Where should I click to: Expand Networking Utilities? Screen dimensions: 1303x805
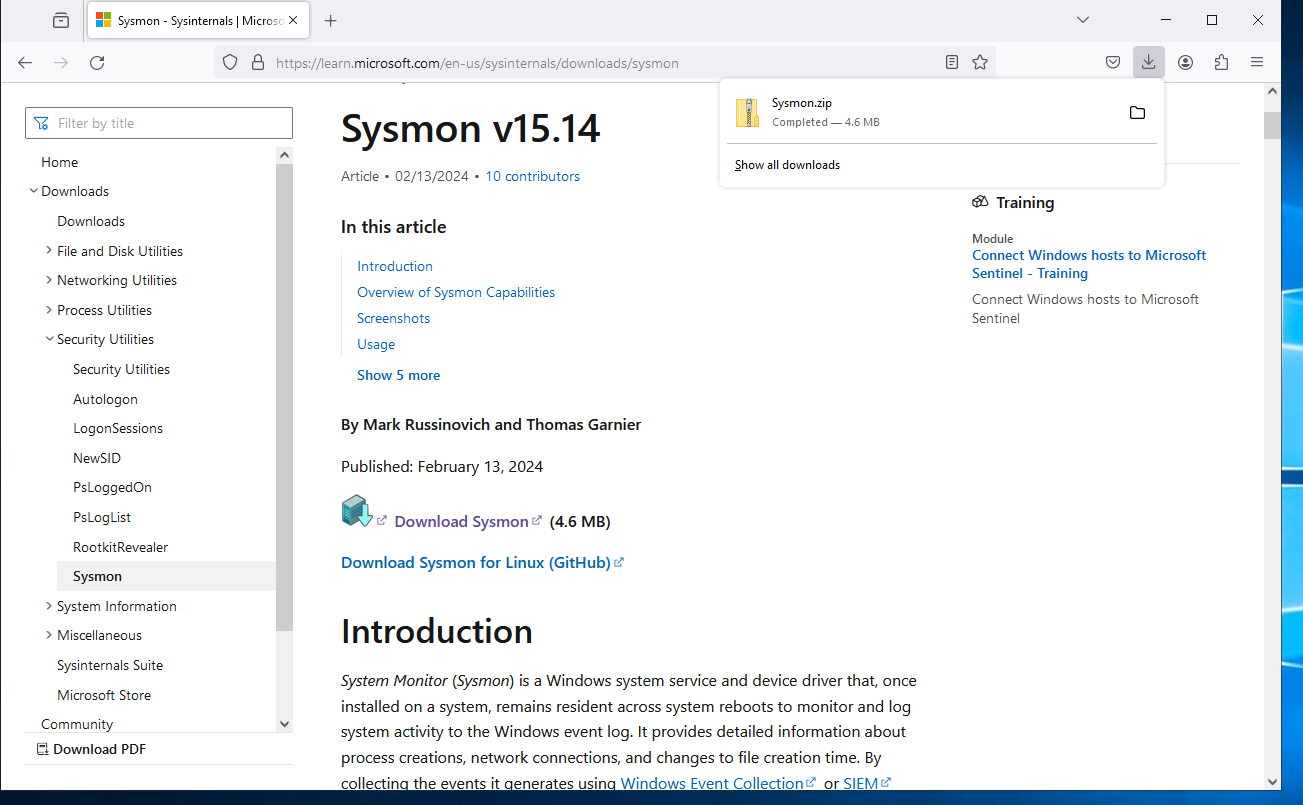50,280
